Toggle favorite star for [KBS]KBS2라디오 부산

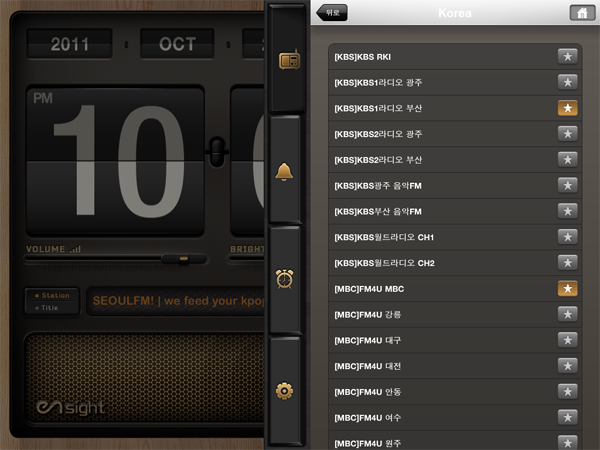click(x=567, y=160)
